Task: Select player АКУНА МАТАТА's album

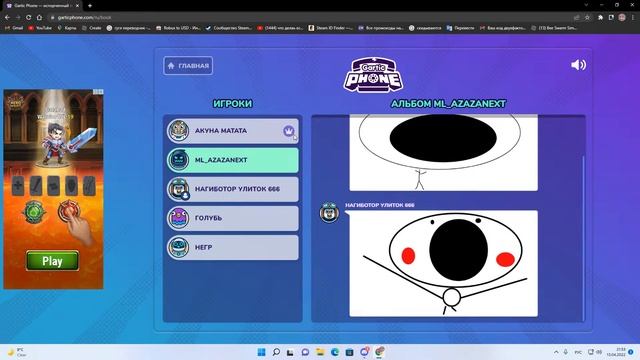Action: coord(233,131)
